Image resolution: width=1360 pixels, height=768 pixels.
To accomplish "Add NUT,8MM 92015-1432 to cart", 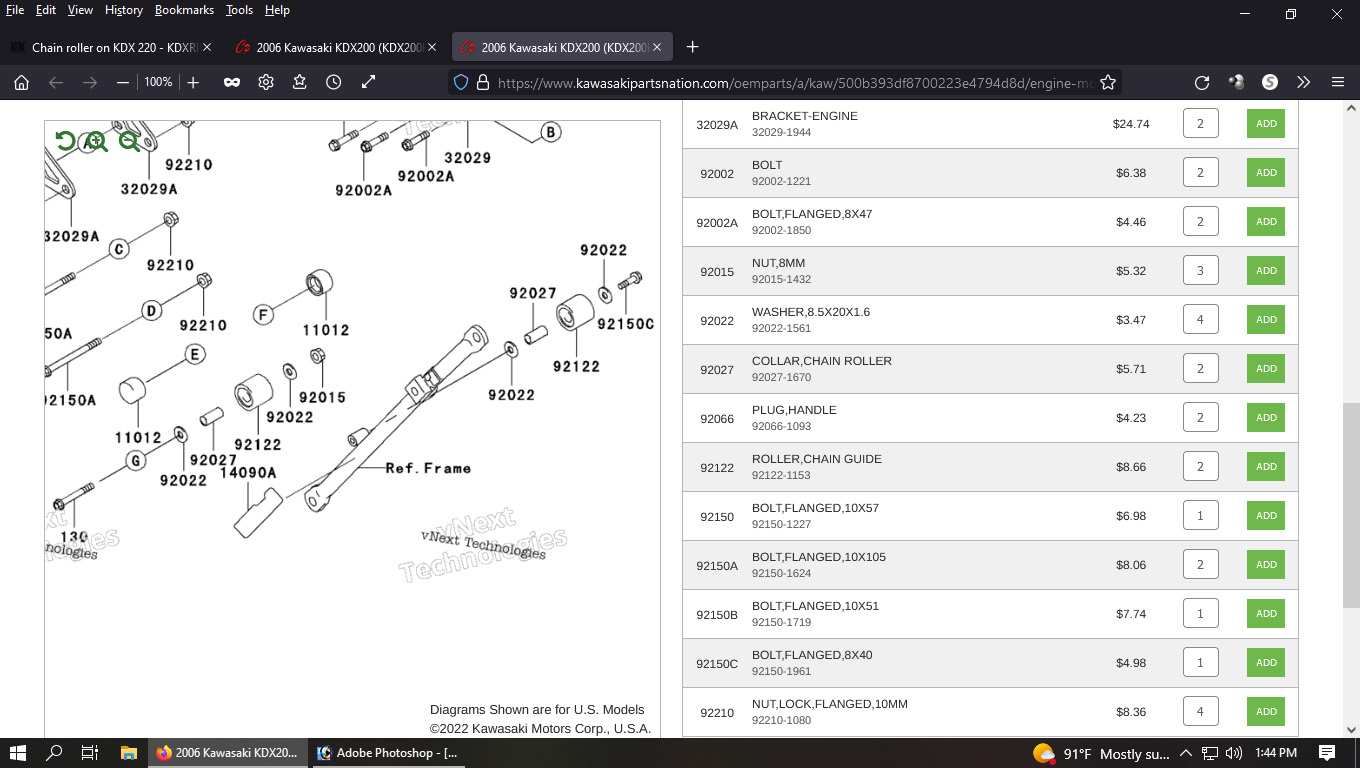I will 1266,271.
